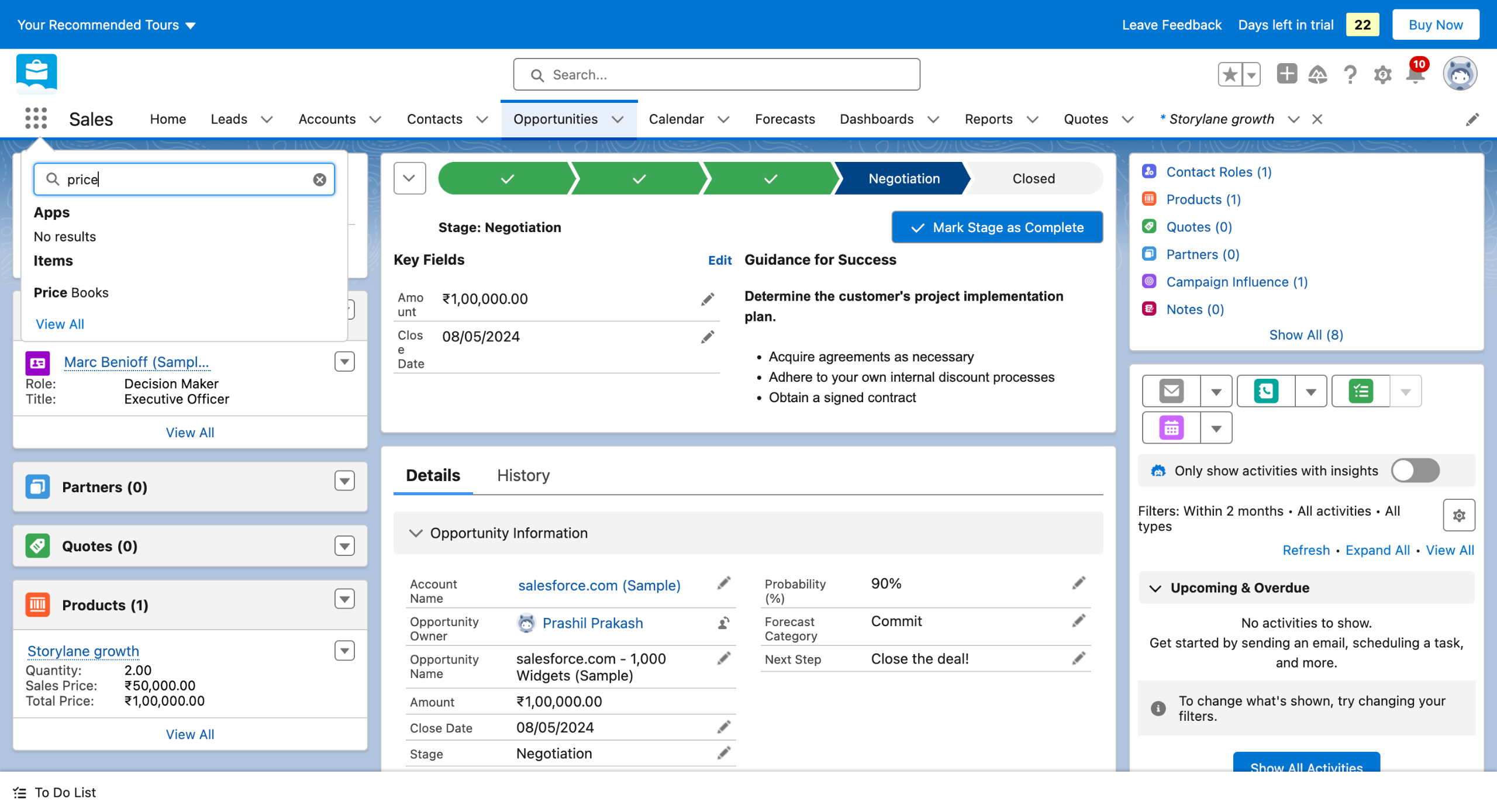
Task: Click the App Launcher price search field
Action: point(184,179)
